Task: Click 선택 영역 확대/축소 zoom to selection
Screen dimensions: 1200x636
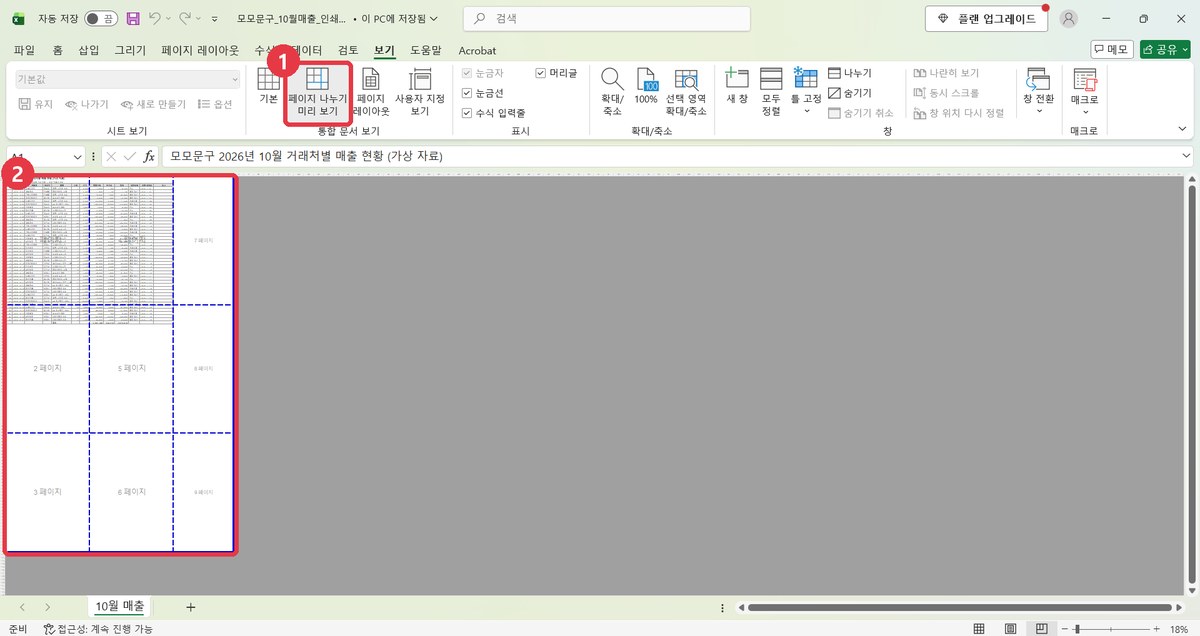Action: click(x=686, y=93)
